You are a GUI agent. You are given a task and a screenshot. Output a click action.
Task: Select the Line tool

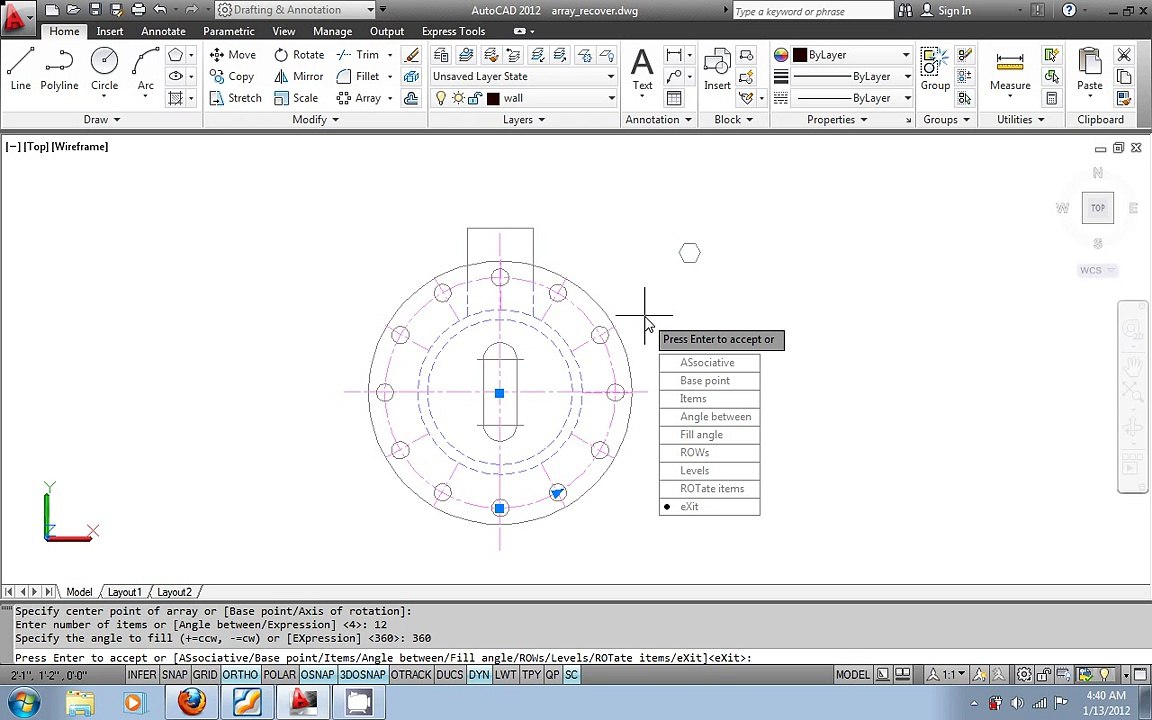(x=21, y=69)
